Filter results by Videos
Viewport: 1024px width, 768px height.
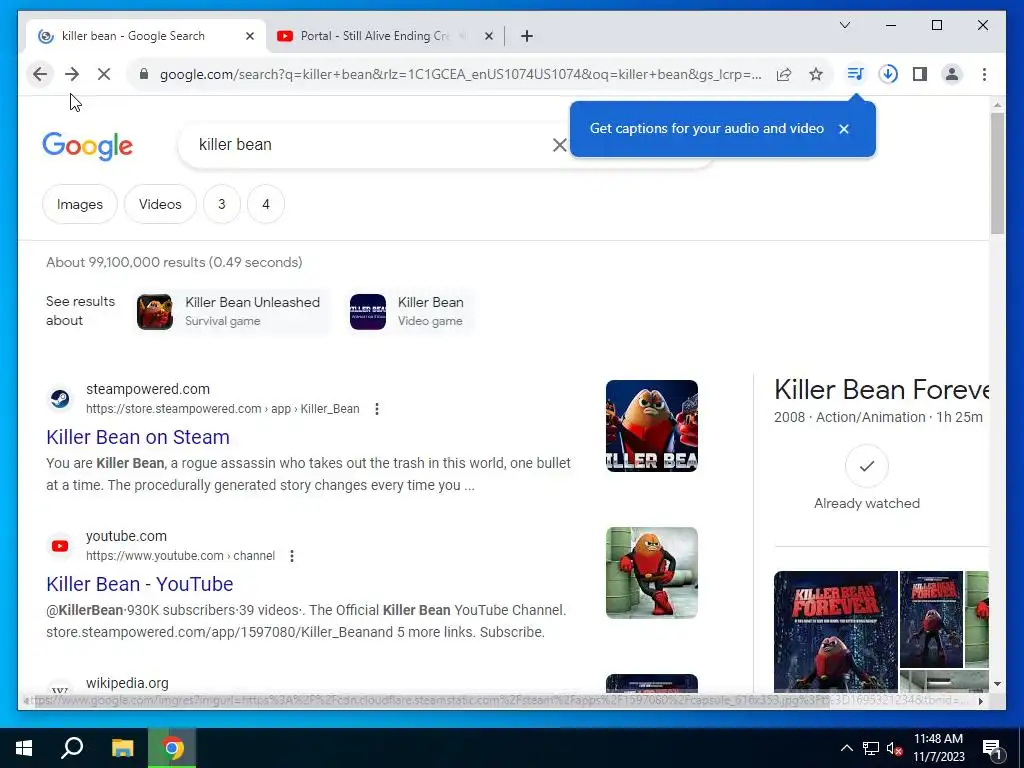pos(160,204)
